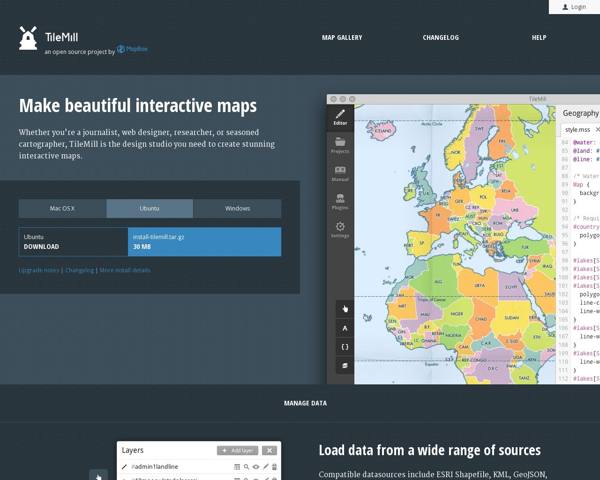
Task: Select the pointer hand tool icon
Action: (x=344, y=309)
